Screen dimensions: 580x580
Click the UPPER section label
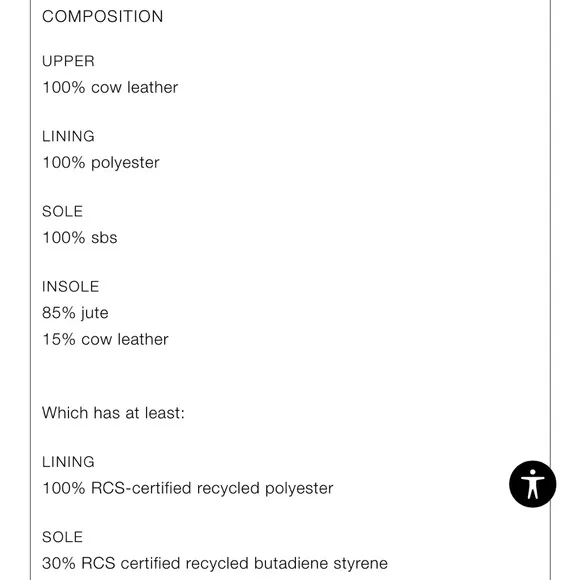68,61
